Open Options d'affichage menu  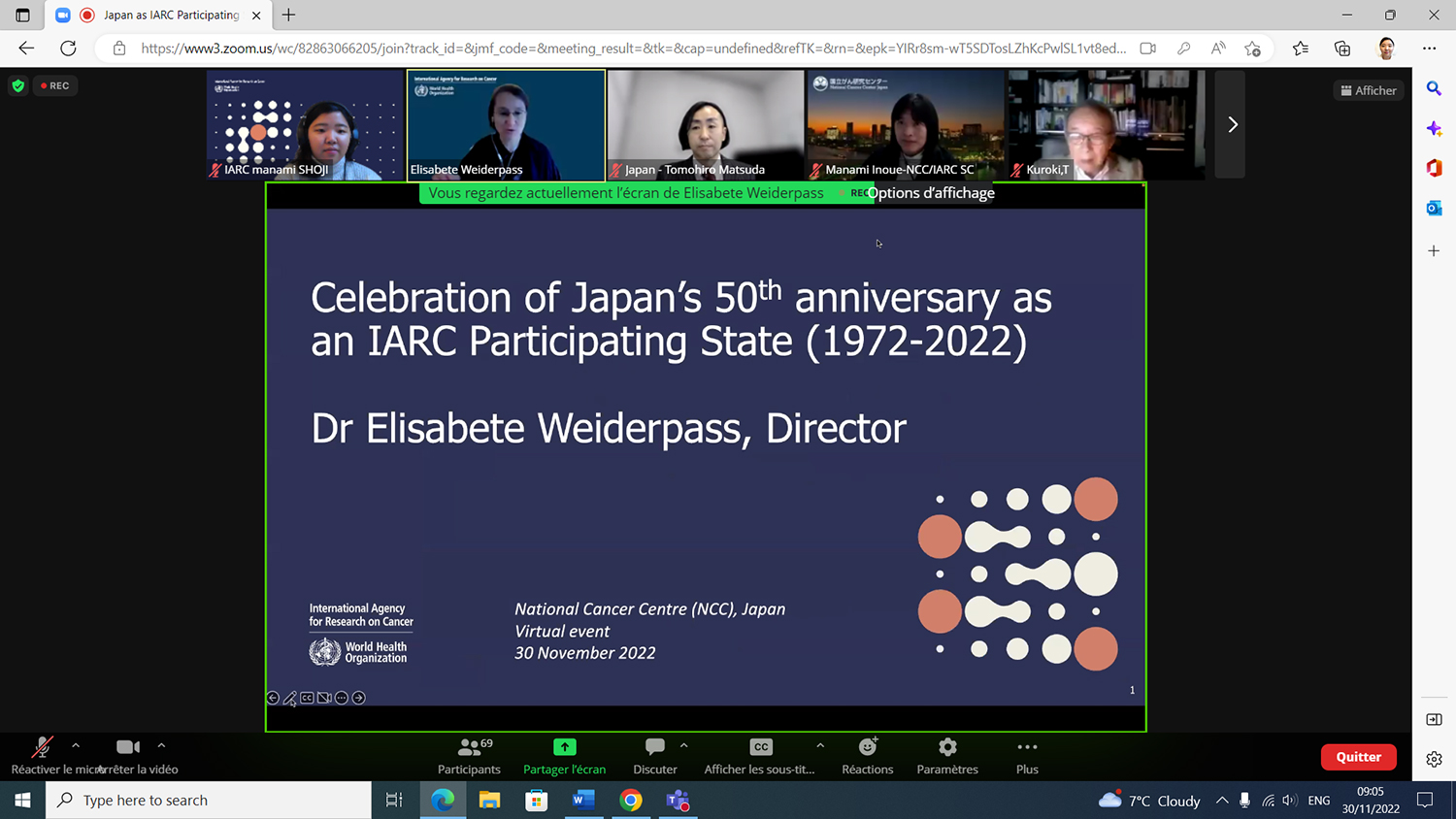point(932,193)
